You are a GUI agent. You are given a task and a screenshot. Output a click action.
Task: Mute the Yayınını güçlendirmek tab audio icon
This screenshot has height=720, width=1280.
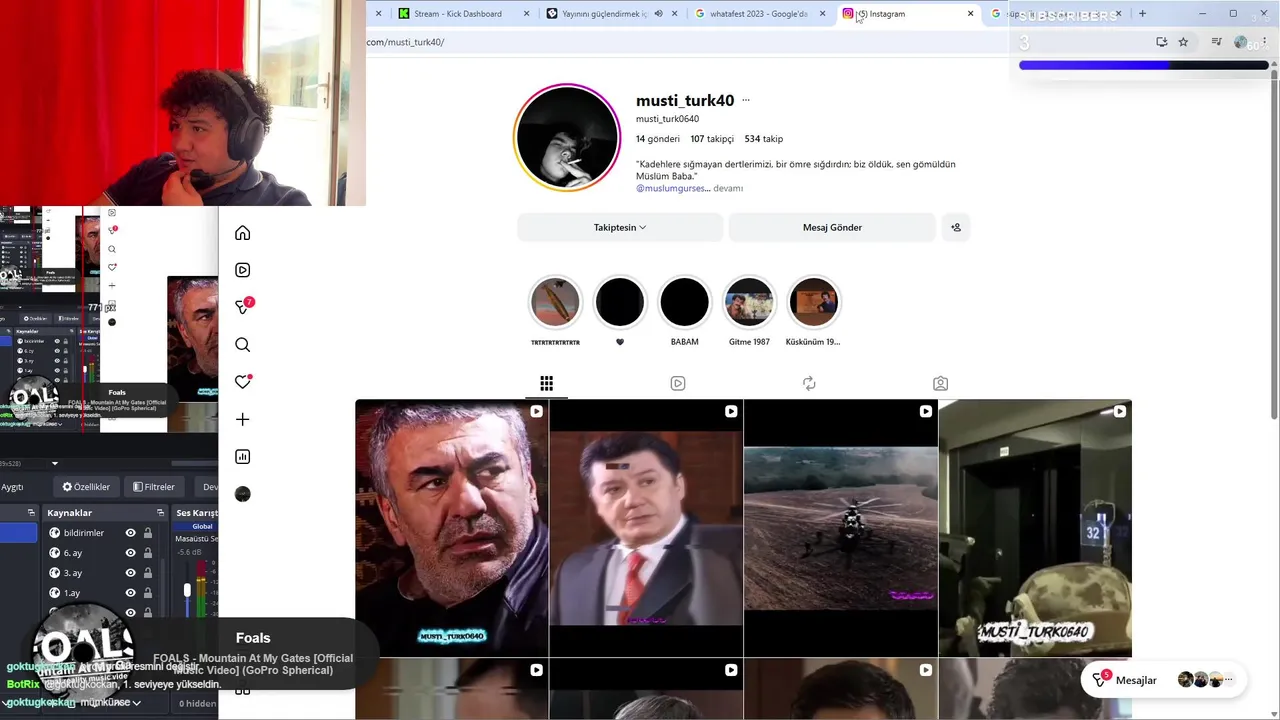(x=658, y=14)
